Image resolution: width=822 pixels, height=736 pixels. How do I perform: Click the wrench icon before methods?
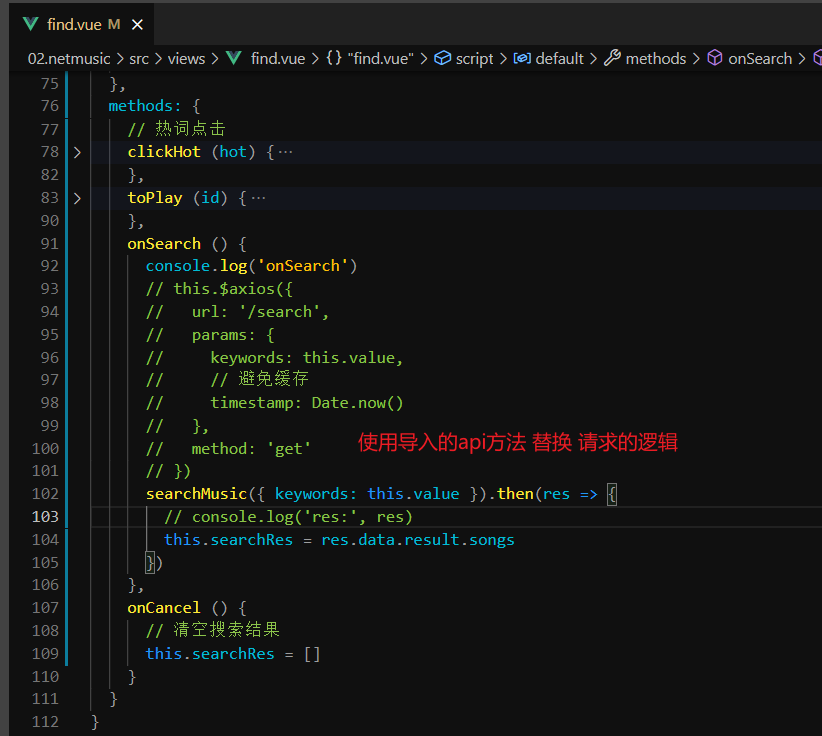612,58
